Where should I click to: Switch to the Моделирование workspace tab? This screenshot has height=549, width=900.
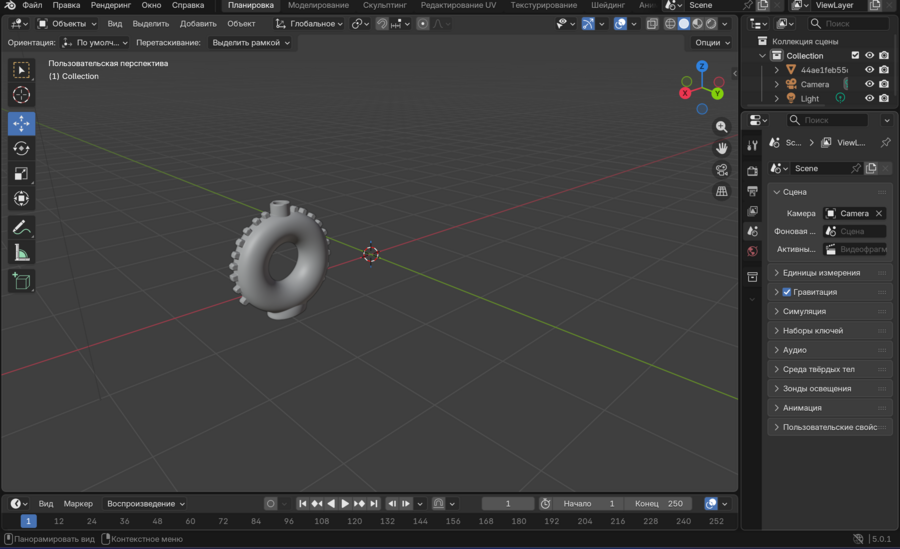coord(318,5)
